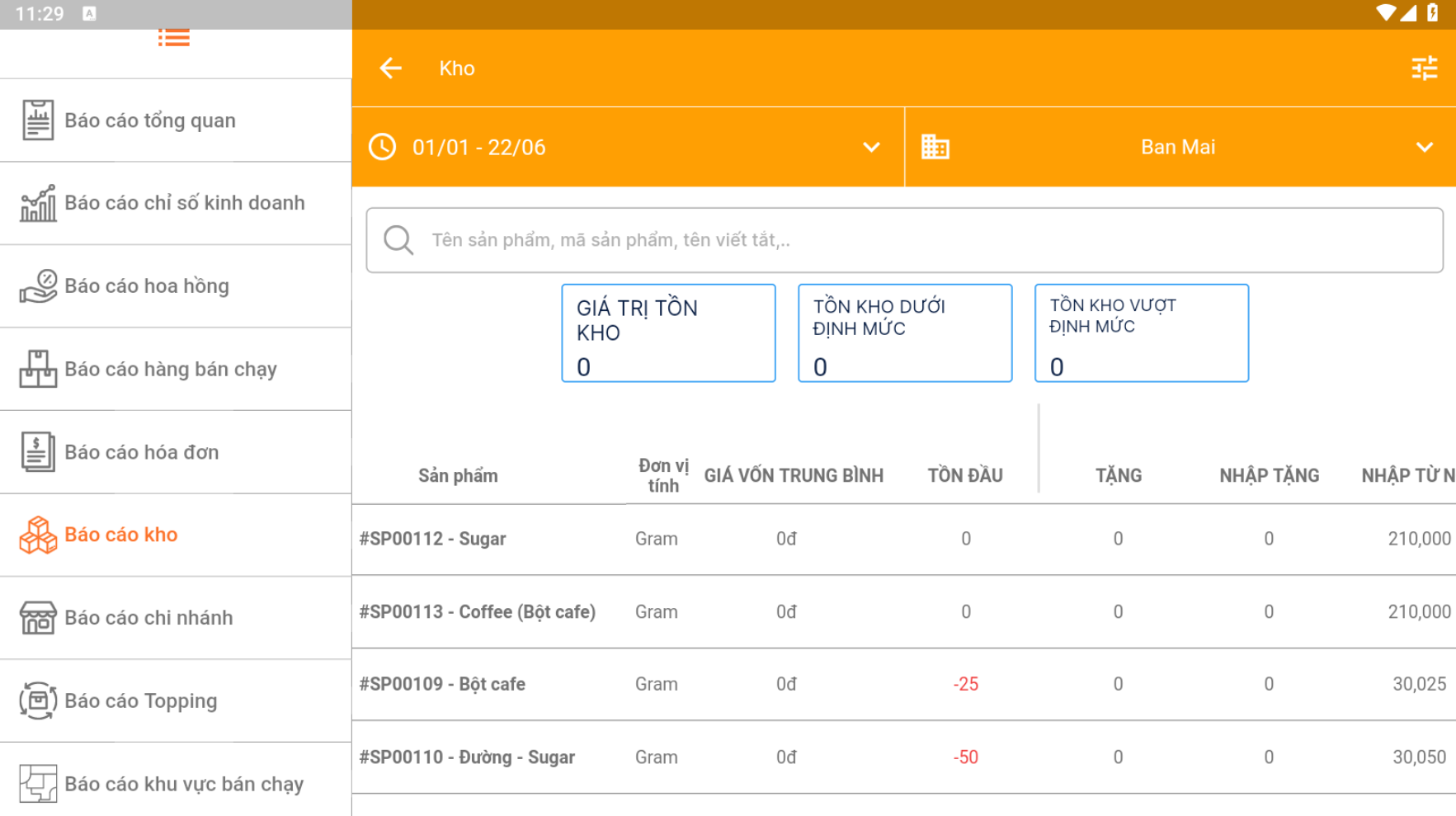
Task: Open Báo cáo chỉ số kinh doanh
Action: point(184,203)
